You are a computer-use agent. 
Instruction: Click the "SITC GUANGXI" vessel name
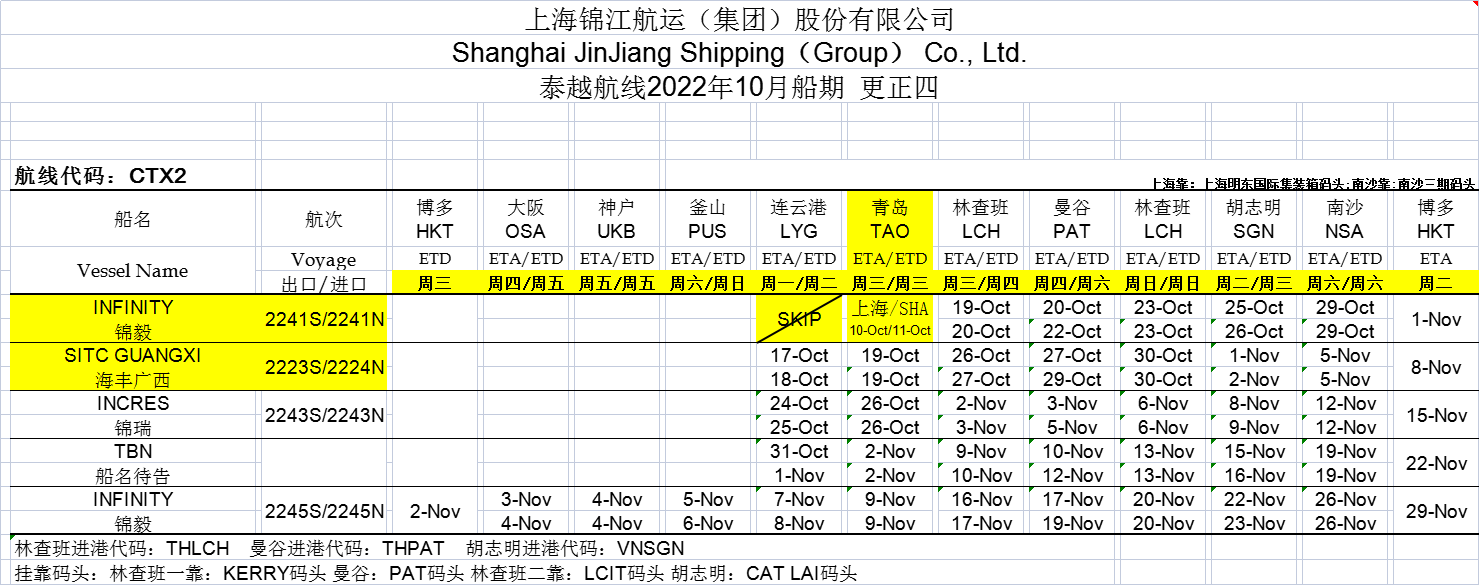[133, 355]
